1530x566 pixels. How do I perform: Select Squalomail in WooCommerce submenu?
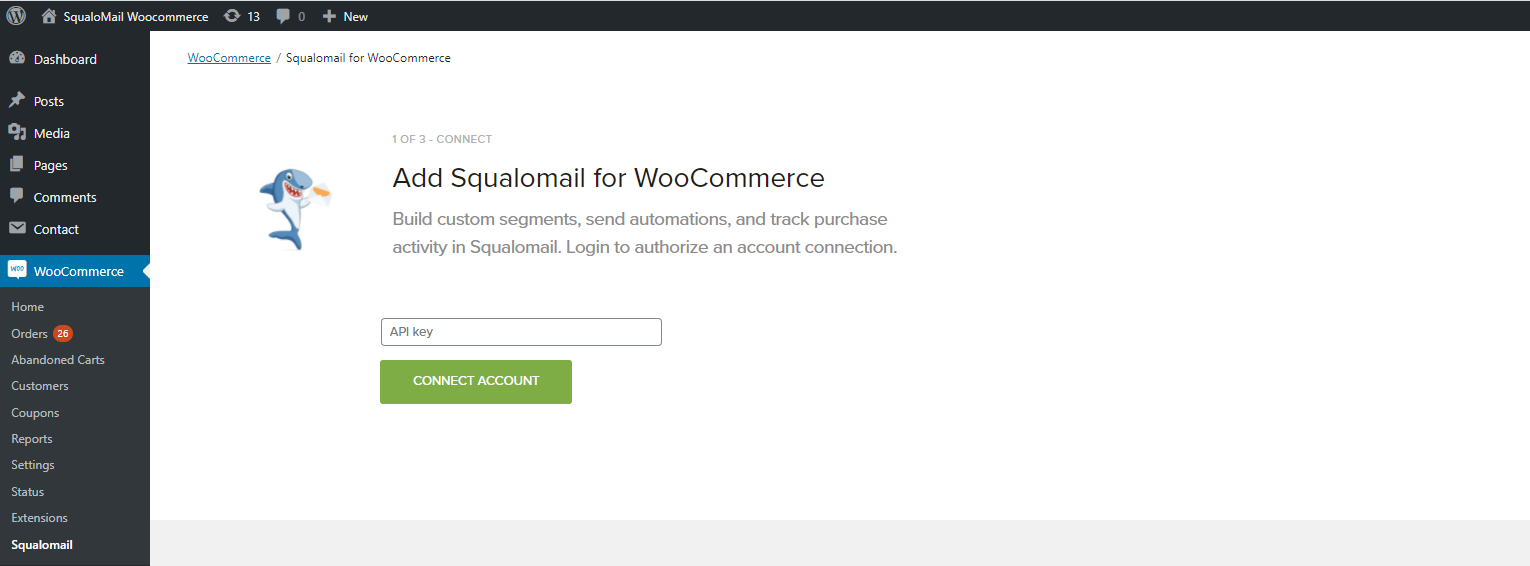pos(42,545)
